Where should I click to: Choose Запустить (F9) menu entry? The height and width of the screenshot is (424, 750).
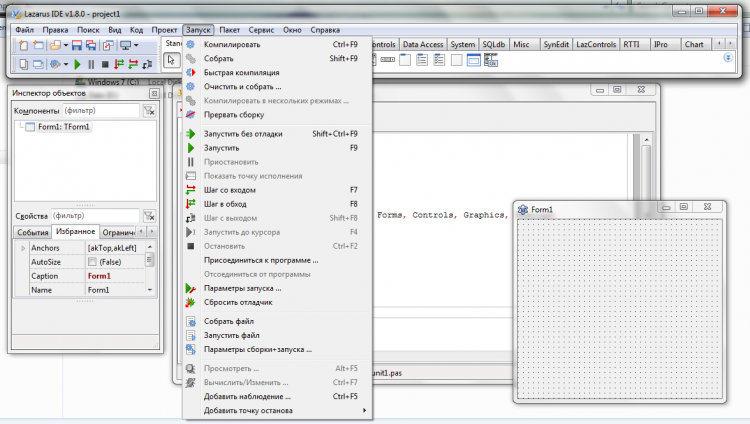pos(277,148)
